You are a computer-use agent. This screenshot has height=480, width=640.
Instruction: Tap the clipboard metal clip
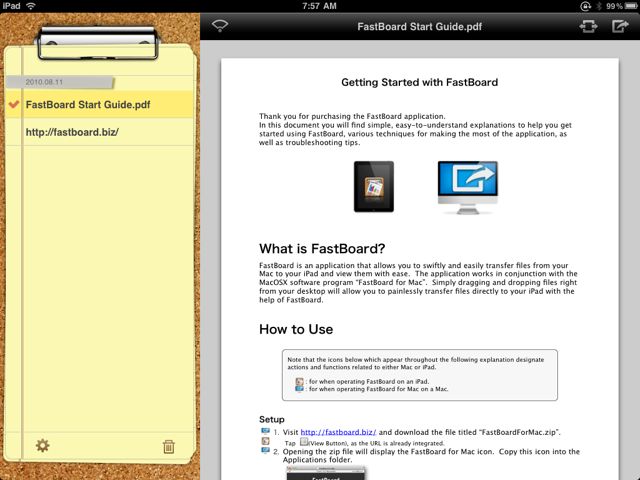(x=97, y=43)
